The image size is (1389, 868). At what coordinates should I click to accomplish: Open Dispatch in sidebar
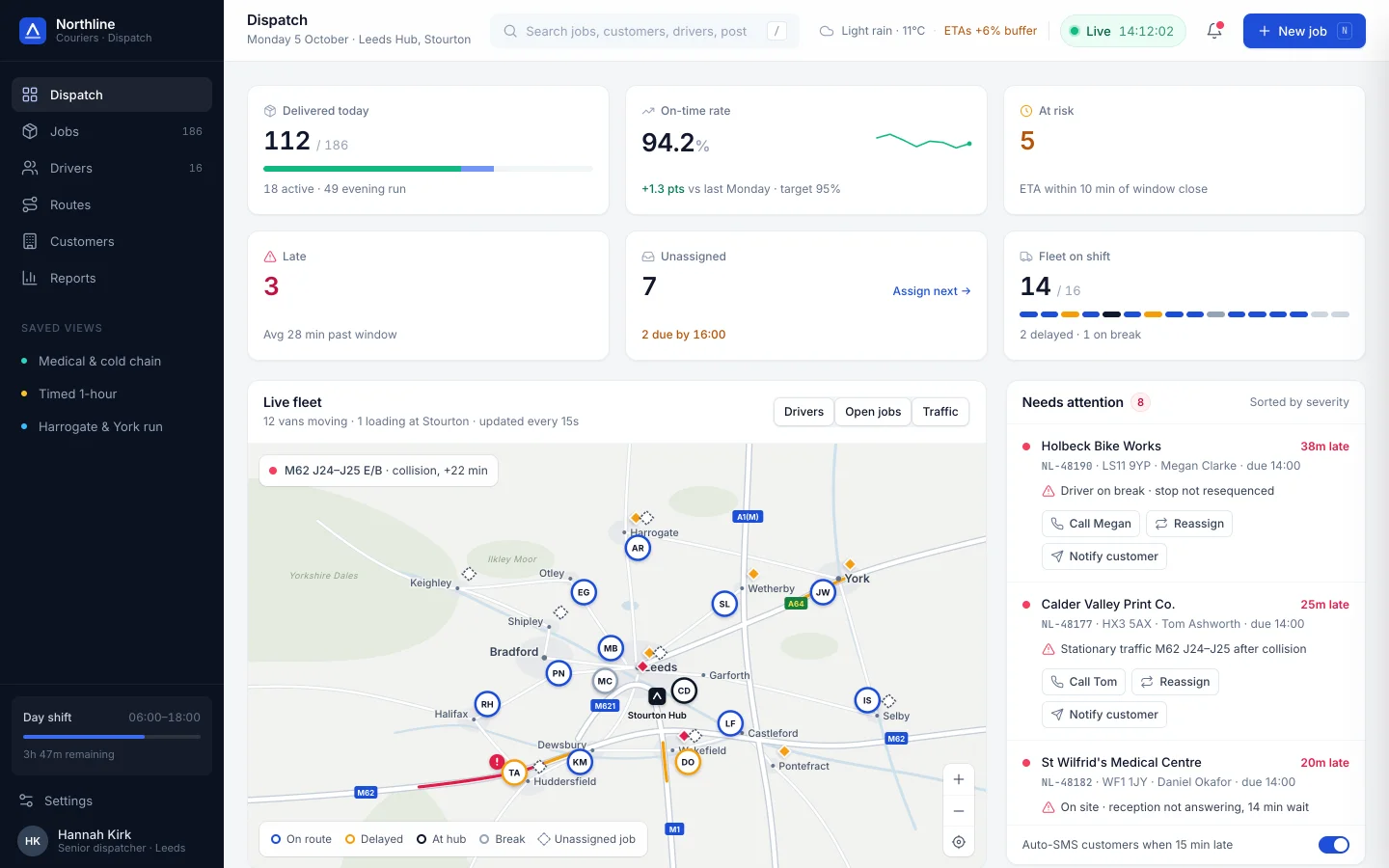pyautogui.click(x=112, y=95)
